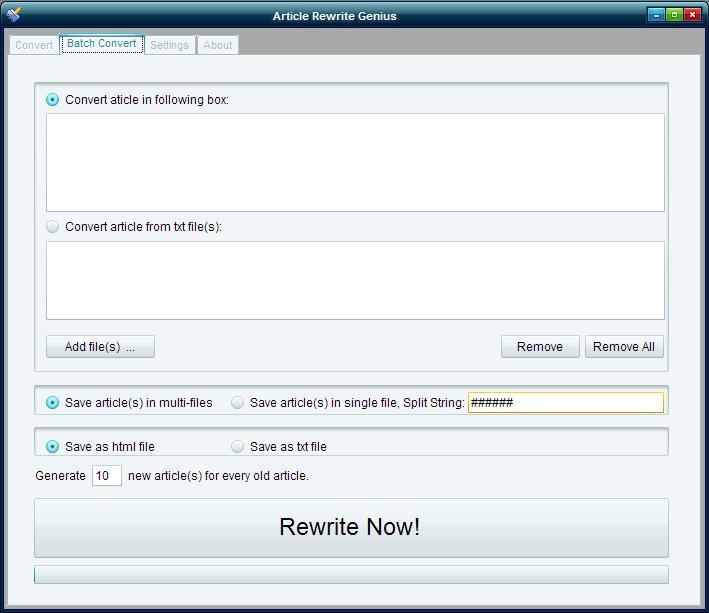709x613 pixels.
Task: Choose 'Save as html file' option
Action: [x=53, y=447]
